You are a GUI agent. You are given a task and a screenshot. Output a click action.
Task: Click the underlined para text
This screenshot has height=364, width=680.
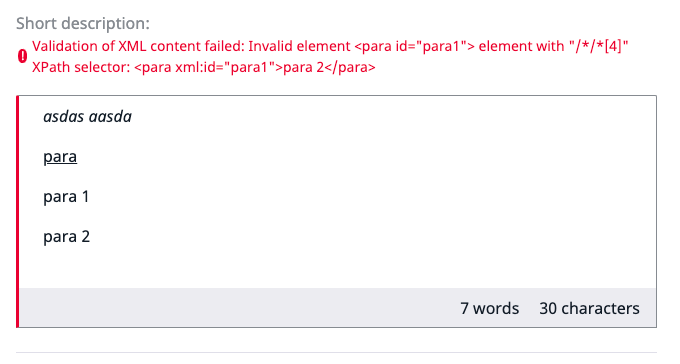pyautogui.click(x=60, y=157)
